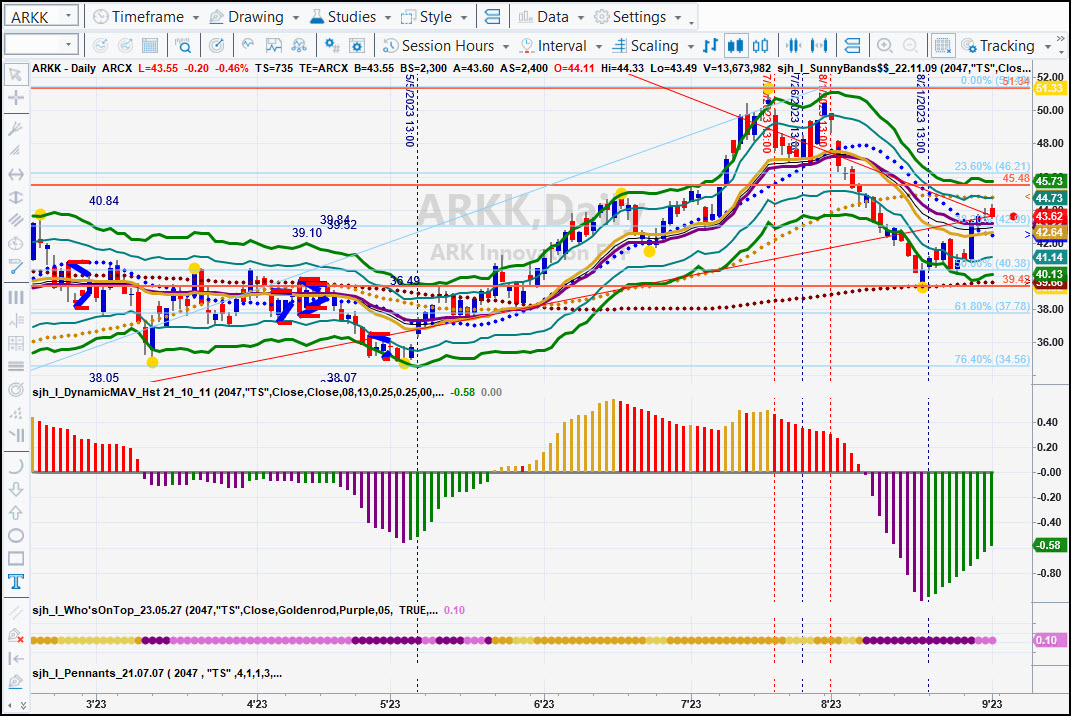Viewport: 1071px width, 716px height.
Task: Open the Data menu
Action: pyautogui.click(x=544, y=17)
